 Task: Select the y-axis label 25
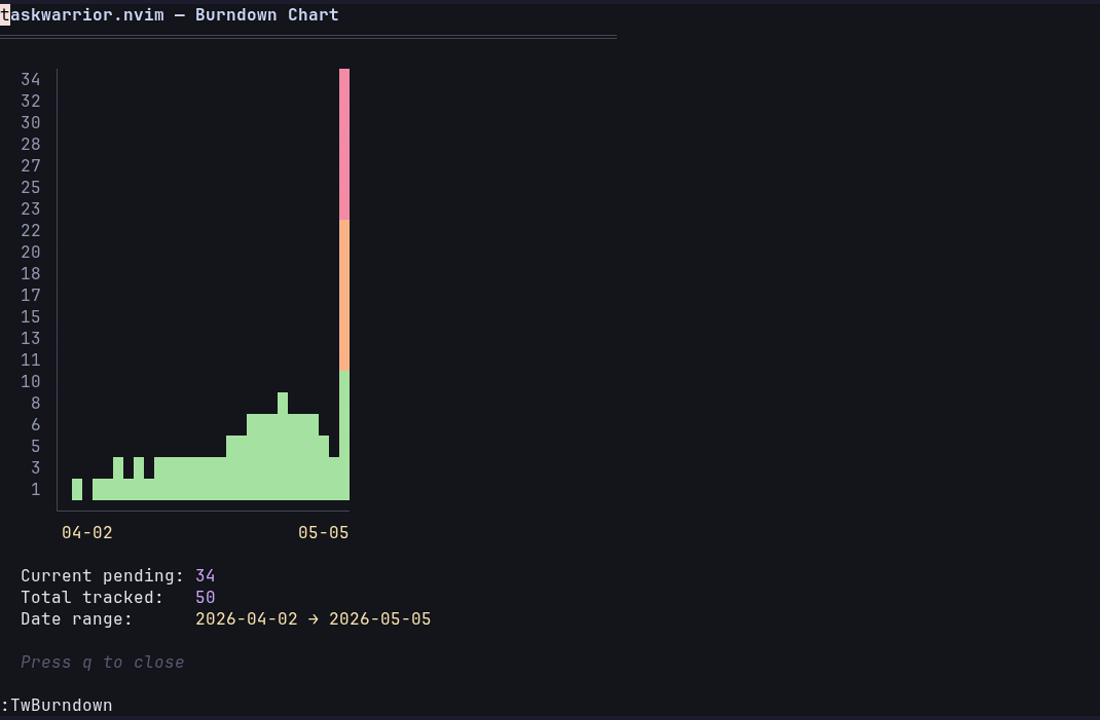31,187
